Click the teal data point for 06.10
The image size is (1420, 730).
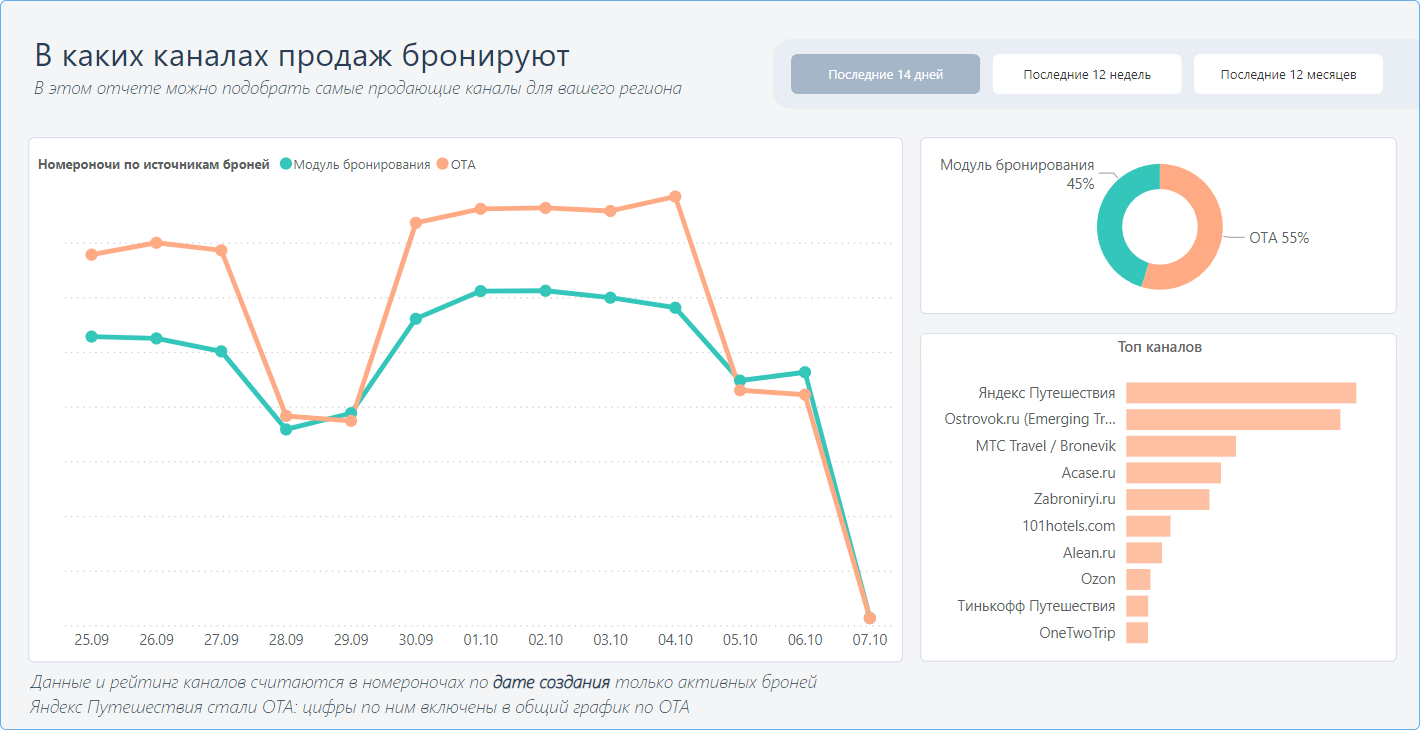click(x=805, y=373)
